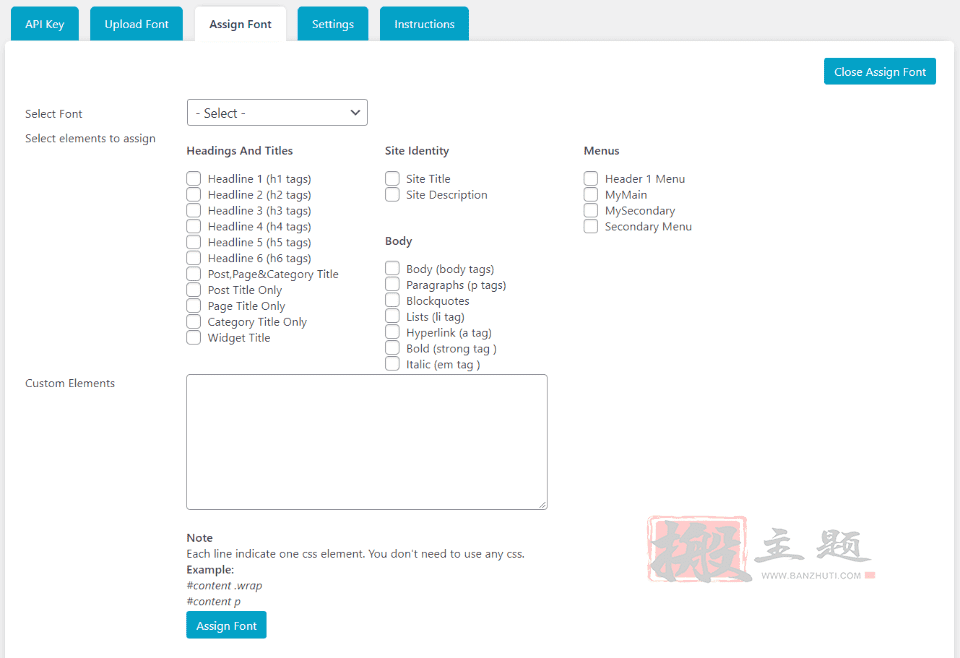Click the 'Menus' section heading
Screen dimensions: 960x658
(601, 151)
